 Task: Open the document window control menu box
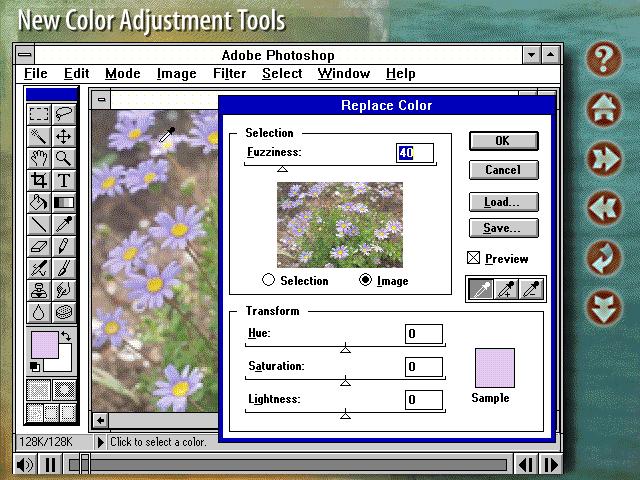pyautogui.click(x=101, y=100)
